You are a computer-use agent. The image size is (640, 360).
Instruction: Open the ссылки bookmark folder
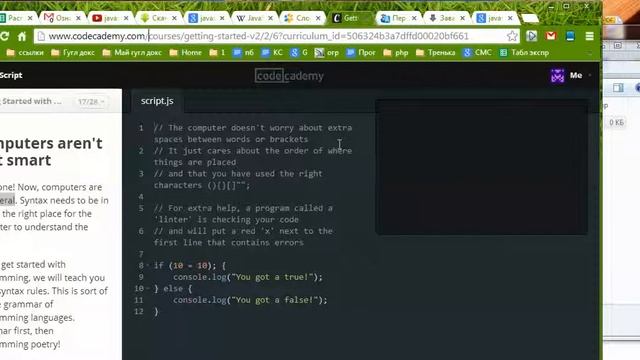(25, 53)
